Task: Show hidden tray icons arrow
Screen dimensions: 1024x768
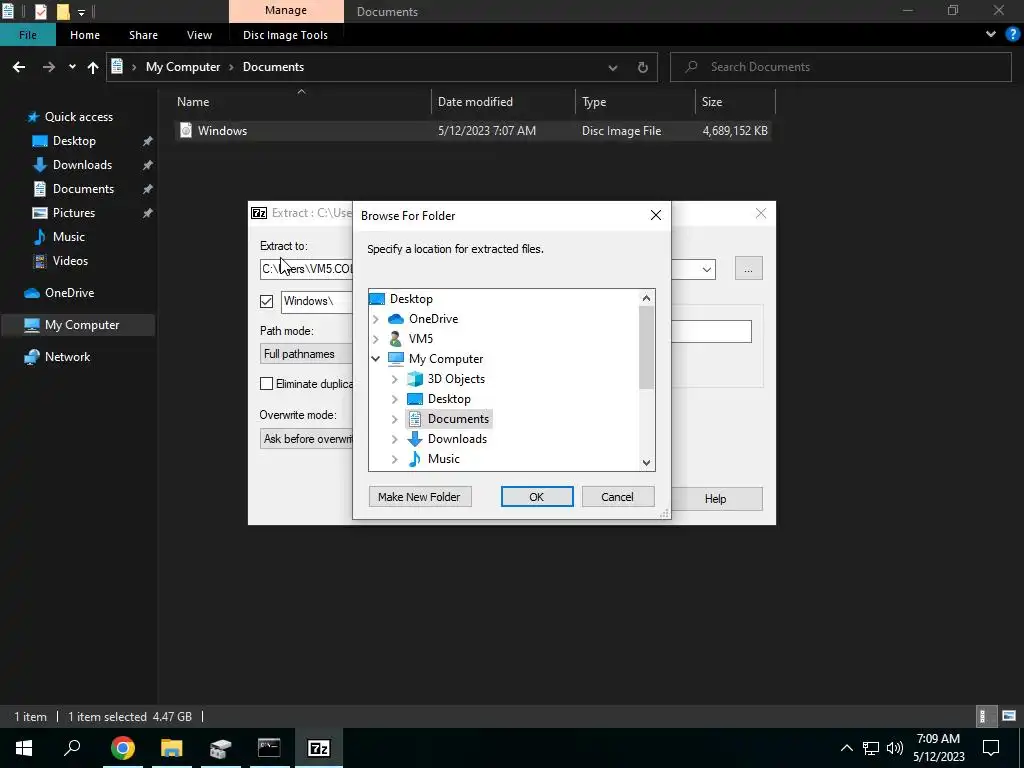Action: click(x=846, y=748)
